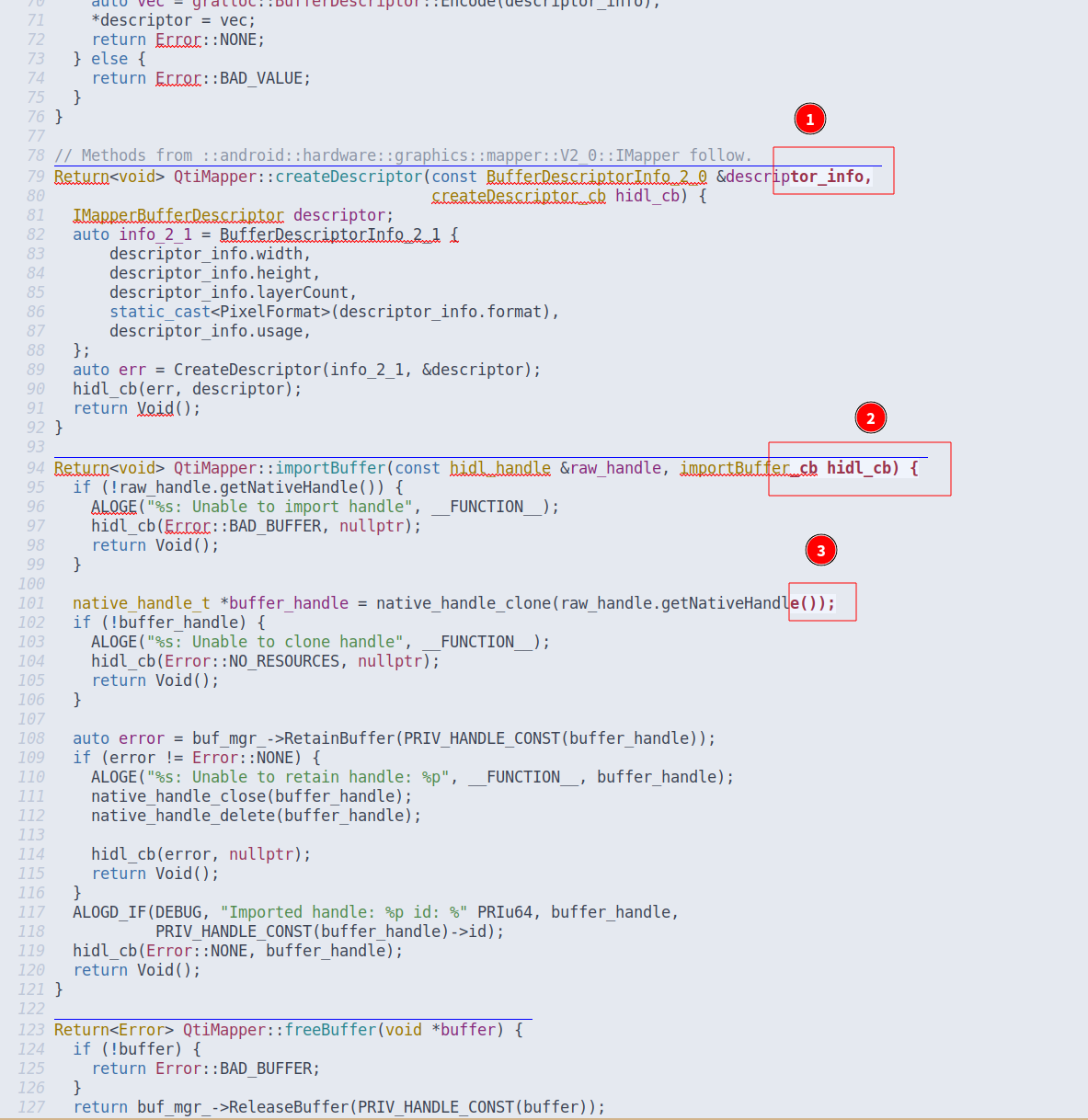Image resolution: width=1088 pixels, height=1120 pixels.
Task: Click the red circled marker 1
Action: tap(809, 119)
